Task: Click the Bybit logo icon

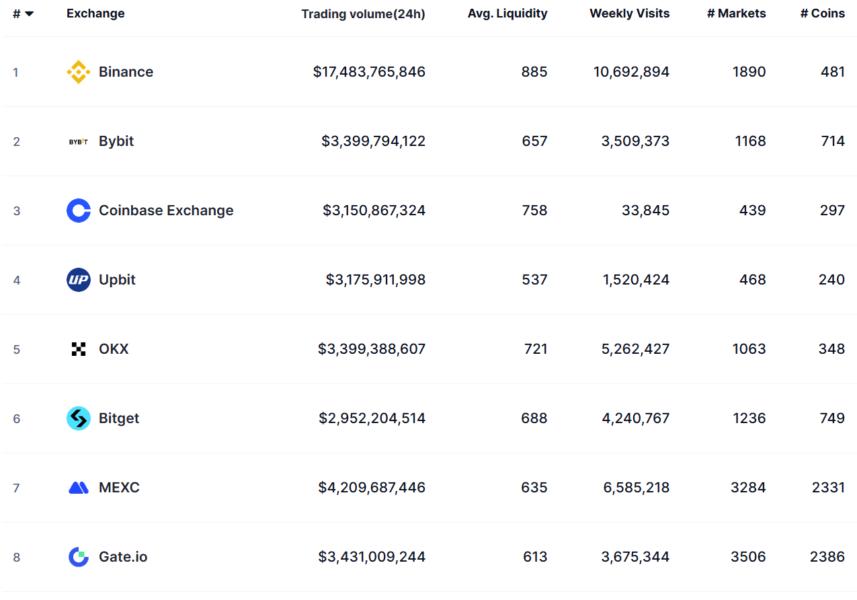Action: [x=78, y=142]
